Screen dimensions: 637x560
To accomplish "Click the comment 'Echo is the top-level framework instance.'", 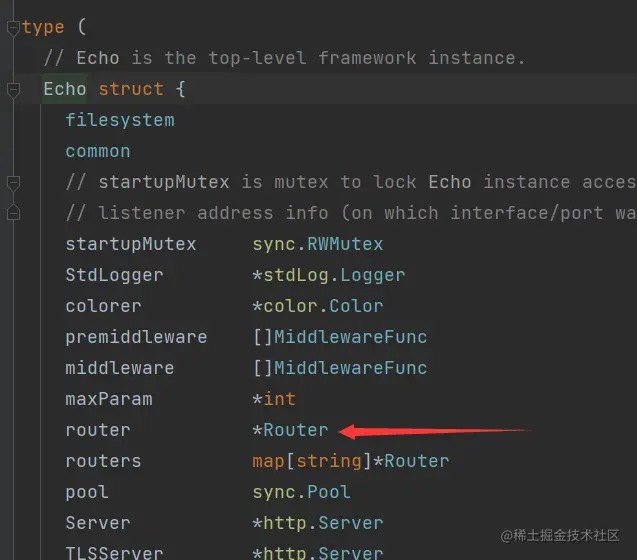I will tap(284, 58).
